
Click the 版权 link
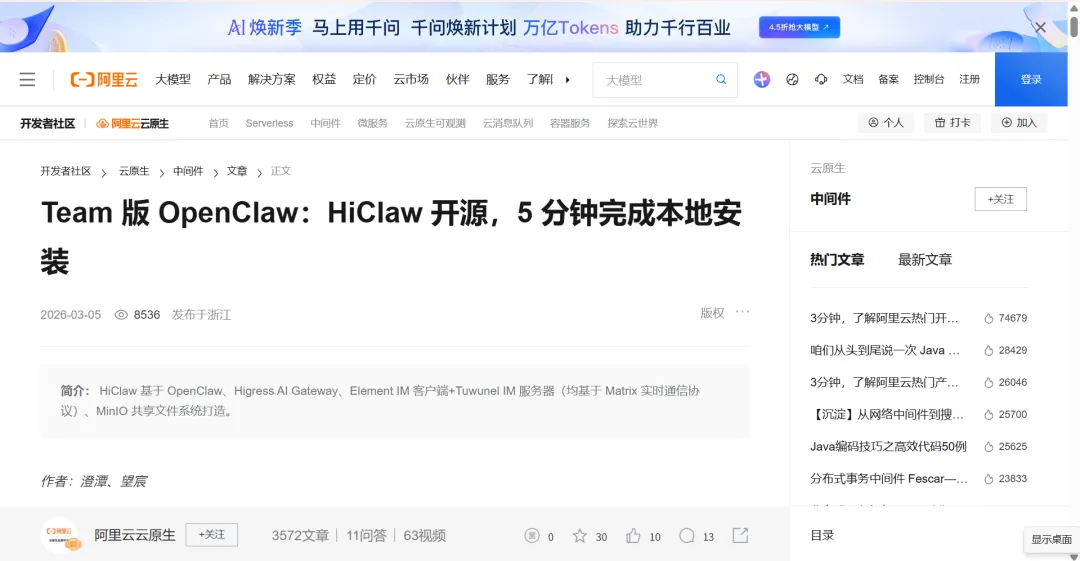point(712,313)
